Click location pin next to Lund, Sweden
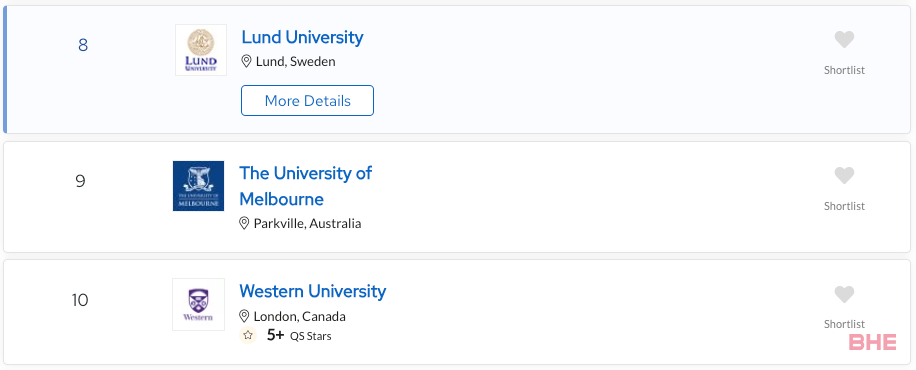This screenshot has height=370, width=916. click(247, 61)
